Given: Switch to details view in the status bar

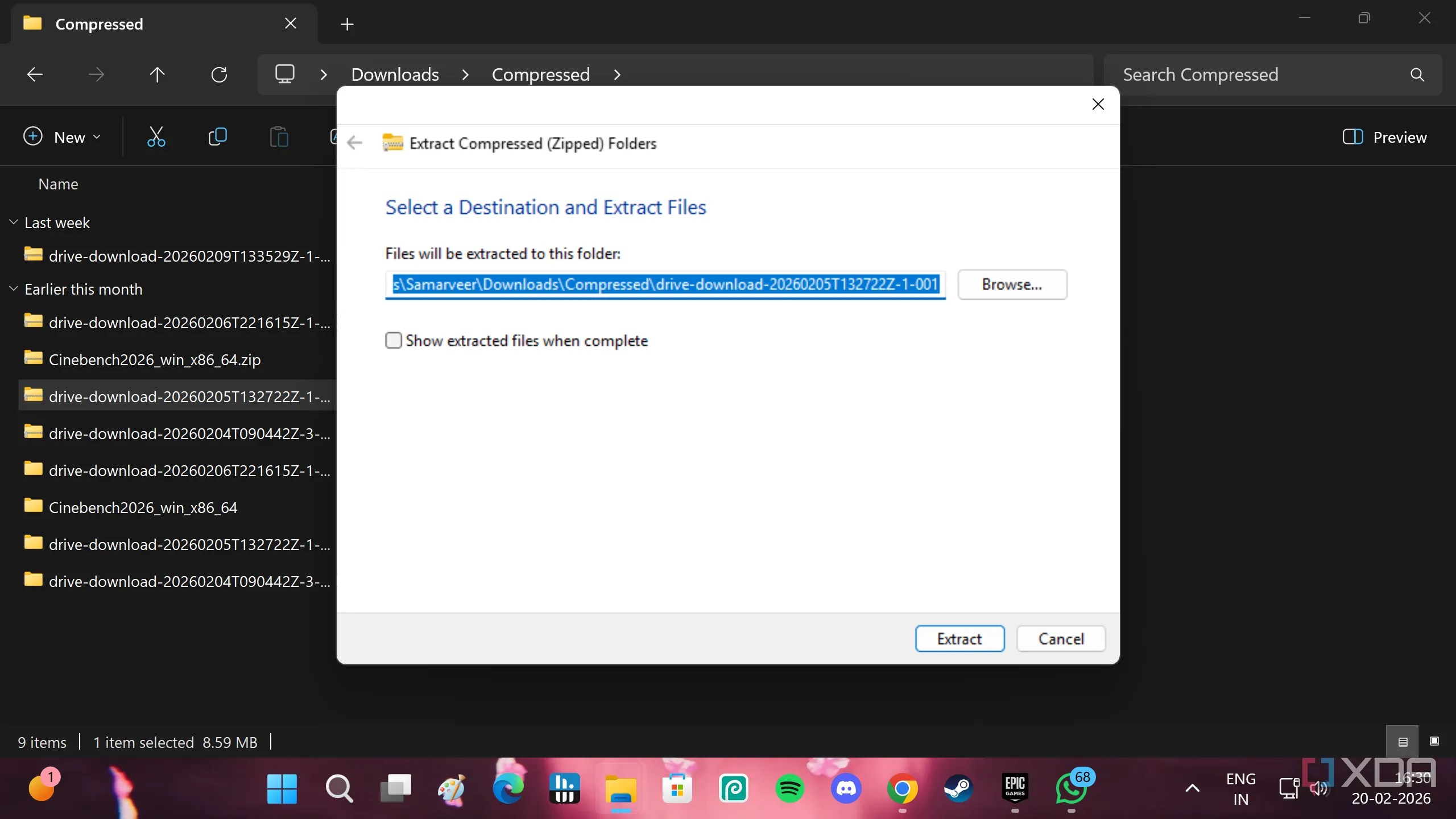Looking at the screenshot, I should pyautogui.click(x=1402, y=742).
